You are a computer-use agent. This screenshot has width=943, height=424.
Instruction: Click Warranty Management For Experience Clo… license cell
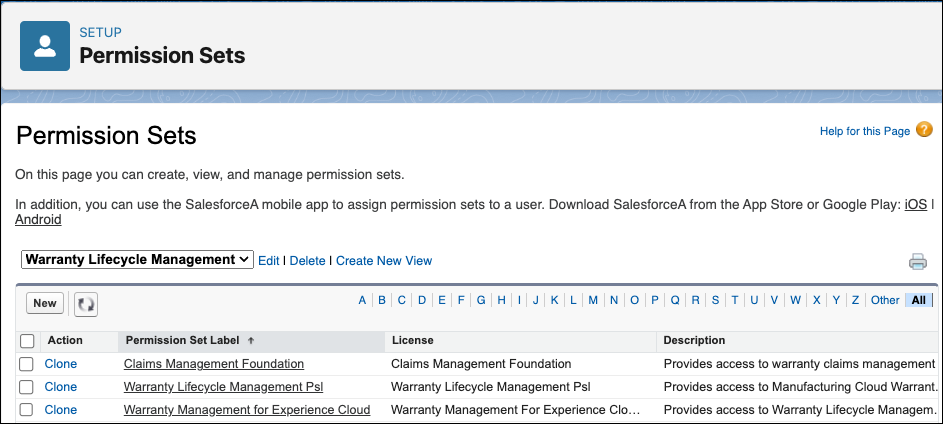coord(515,410)
